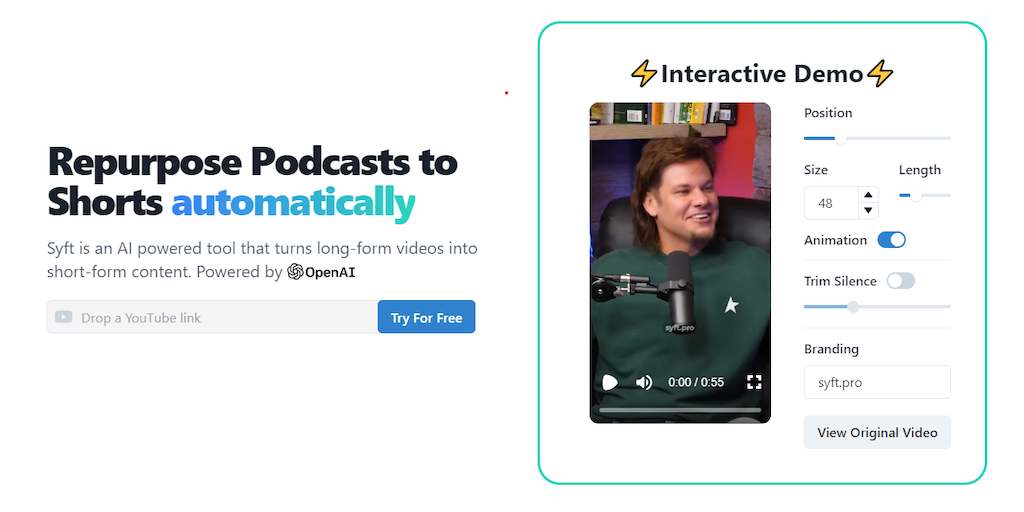This screenshot has width=1024, height=512.
Task: Click the YouTube icon in the link field
Action: [x=63, y=317]
